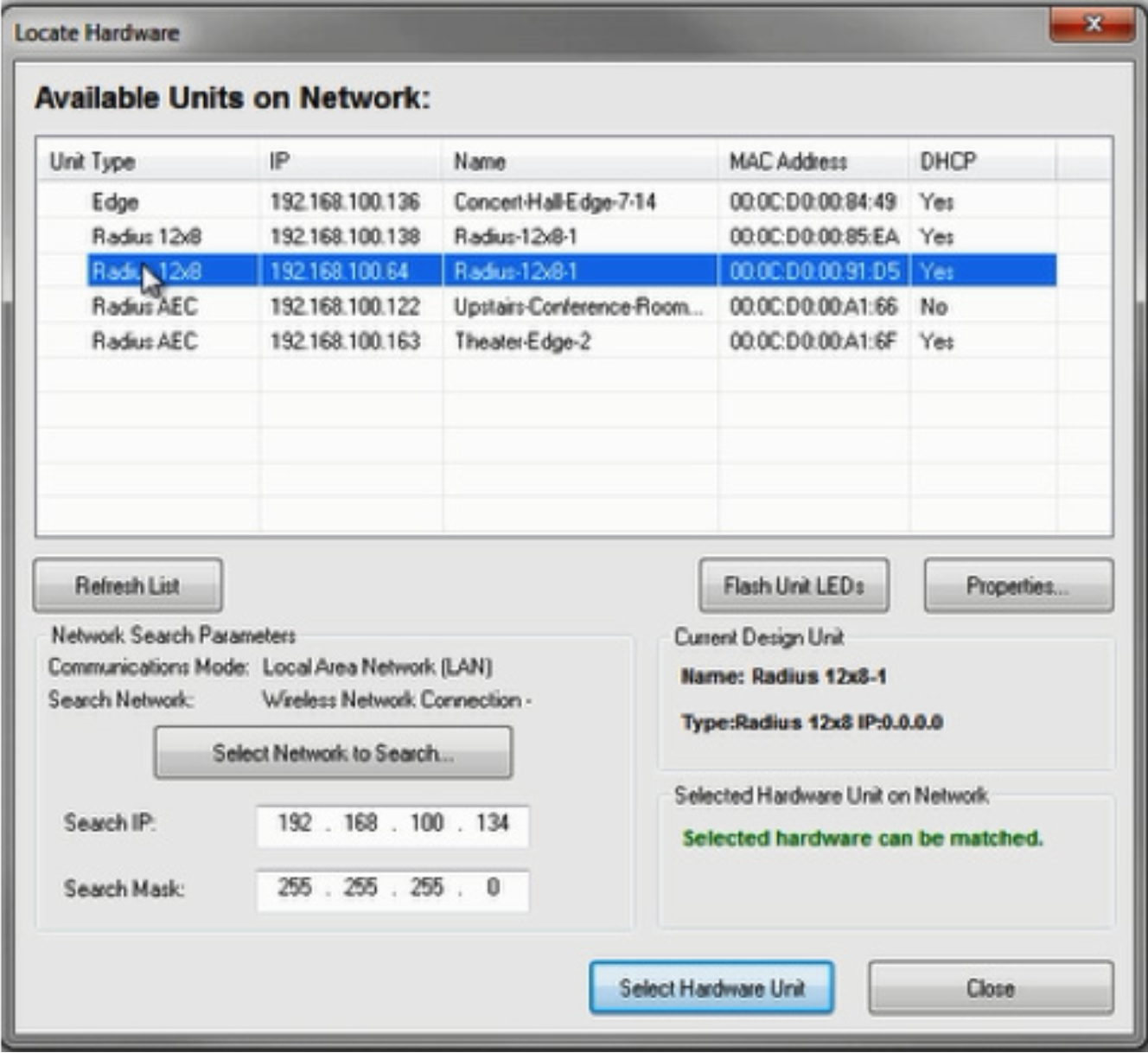The image size is (1148, 1053).
Task: Sort list by IP column header
Action: tap(350, 162)
